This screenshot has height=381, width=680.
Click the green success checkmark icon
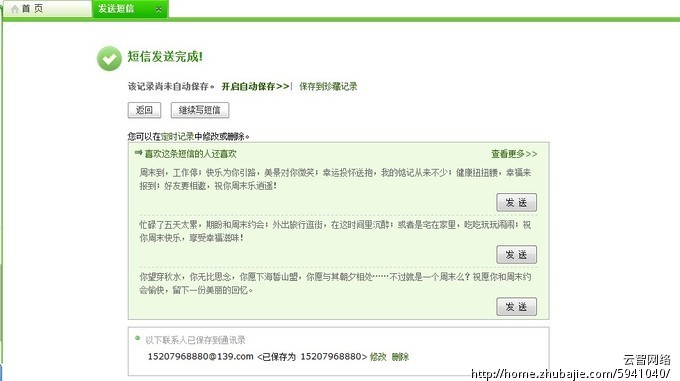(109, 59)
